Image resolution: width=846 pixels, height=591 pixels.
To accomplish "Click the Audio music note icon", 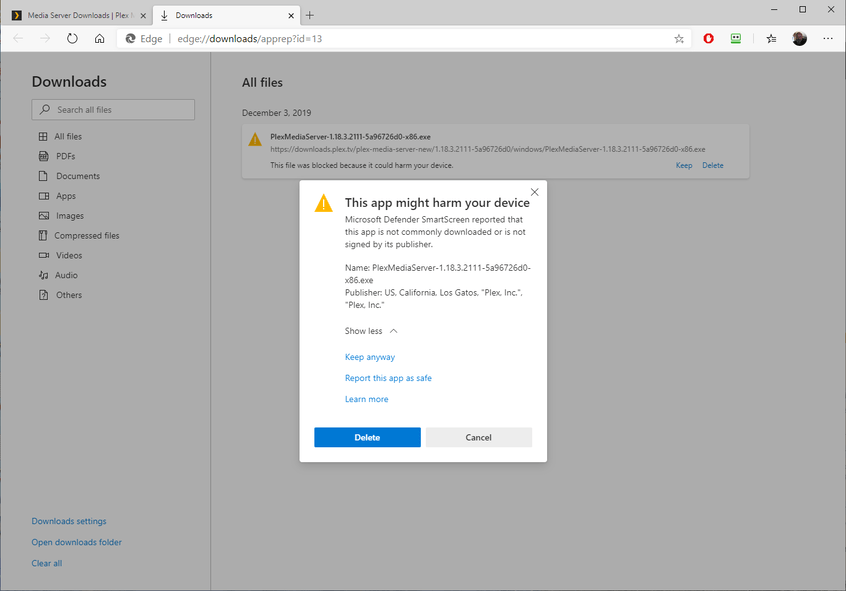I will [x=43, y=275].
